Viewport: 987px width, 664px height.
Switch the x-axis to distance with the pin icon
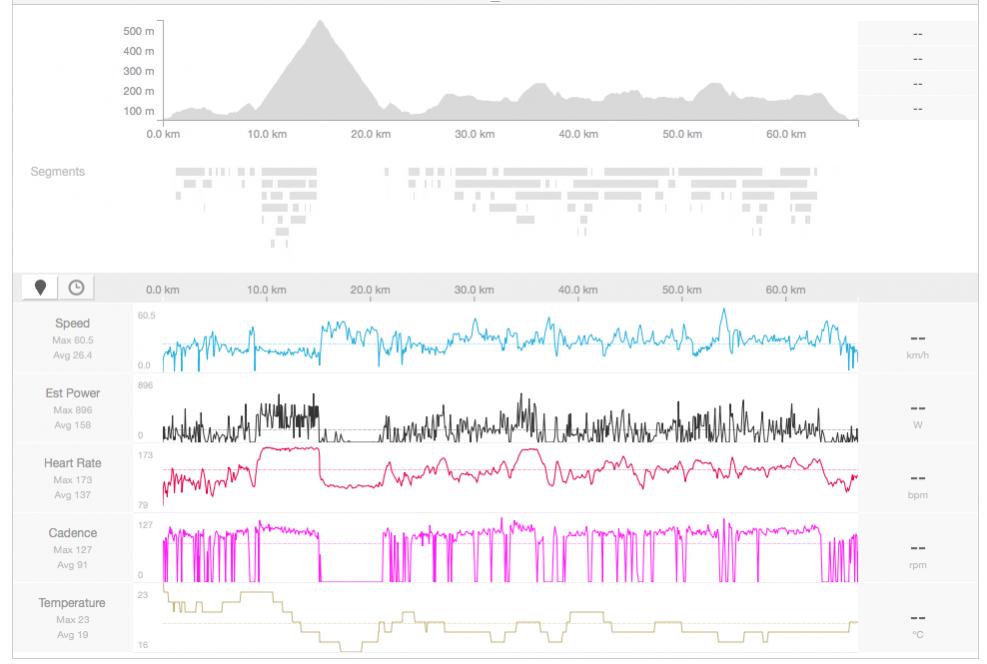[40, 288]
